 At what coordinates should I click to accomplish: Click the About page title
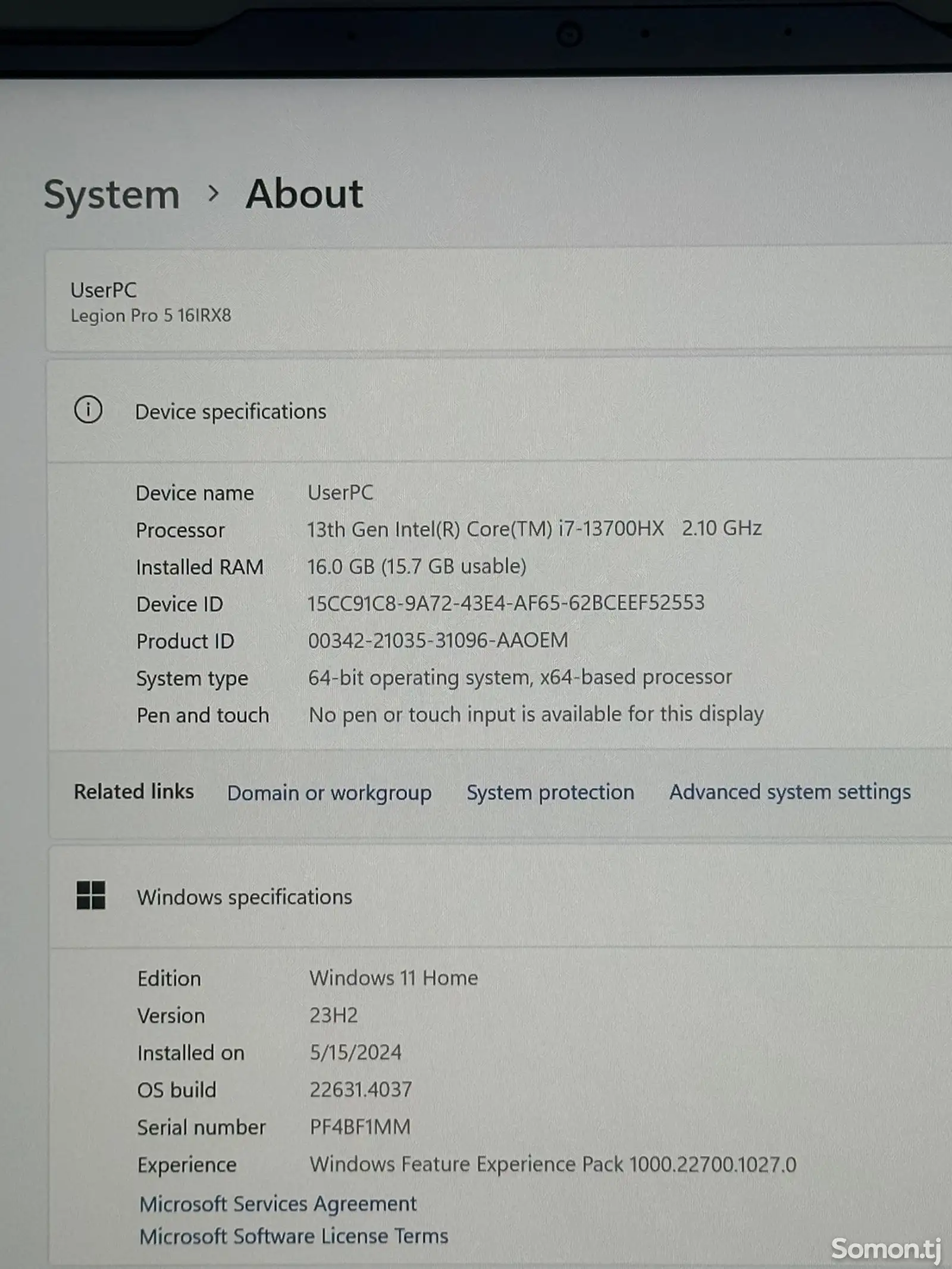pyautogui.click(x=304, y=194)
